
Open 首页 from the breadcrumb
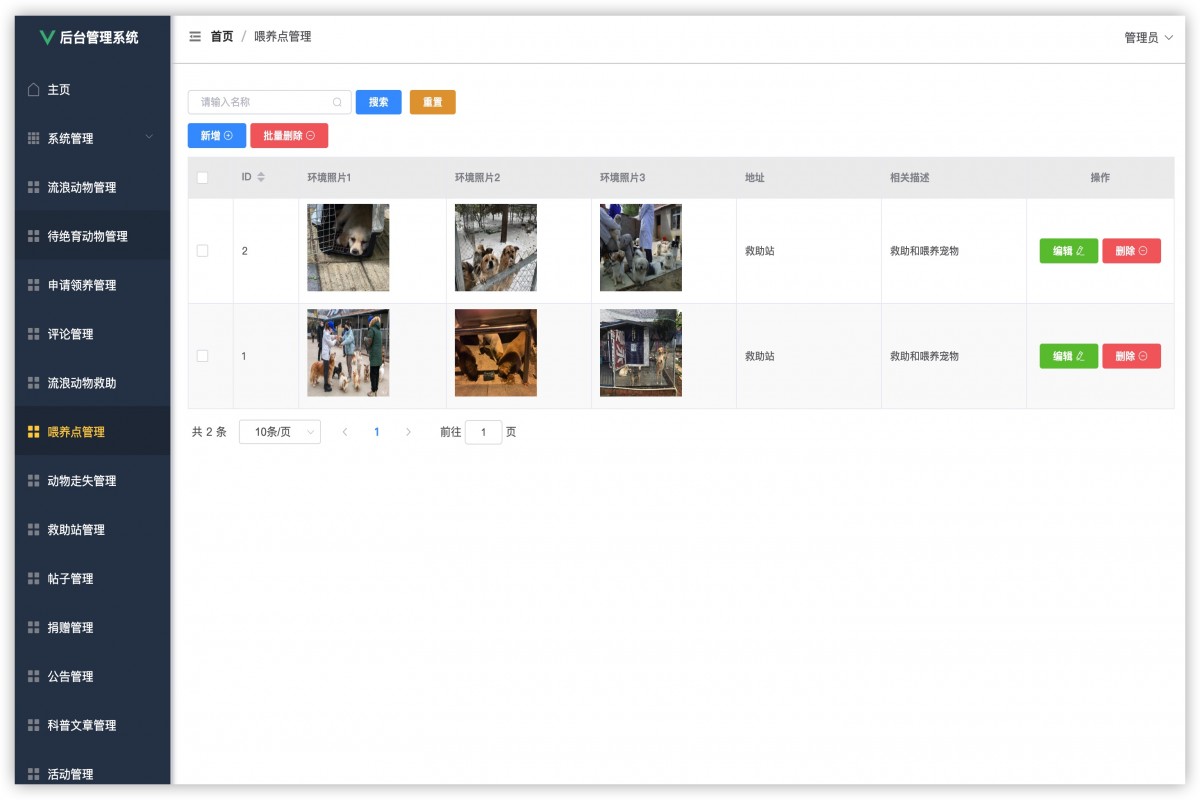tap(220, 36)
